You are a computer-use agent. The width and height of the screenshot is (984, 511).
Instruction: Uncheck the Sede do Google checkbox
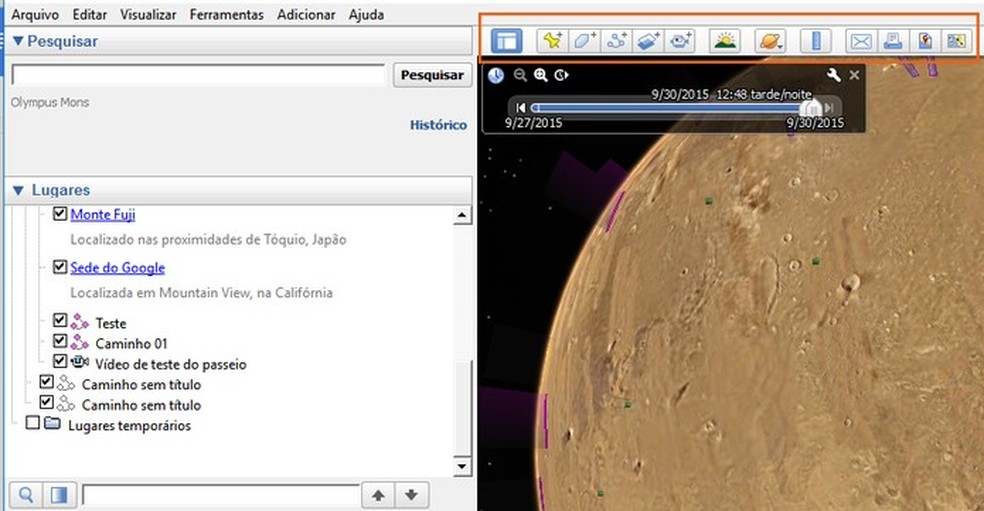coord(60,267)
